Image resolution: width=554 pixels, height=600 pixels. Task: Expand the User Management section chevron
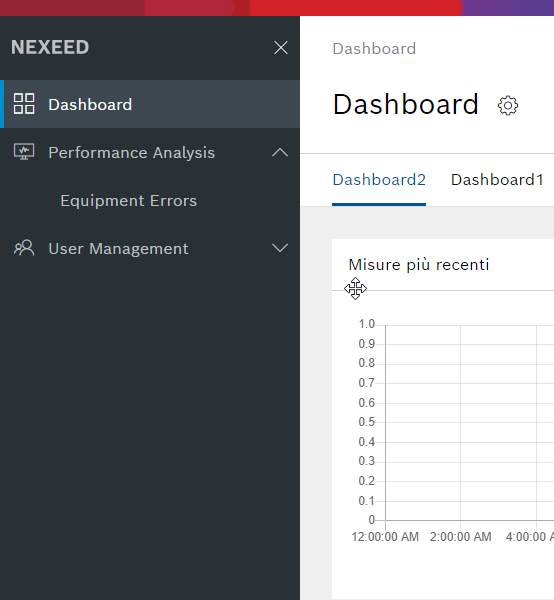click(x=280, y=248)
